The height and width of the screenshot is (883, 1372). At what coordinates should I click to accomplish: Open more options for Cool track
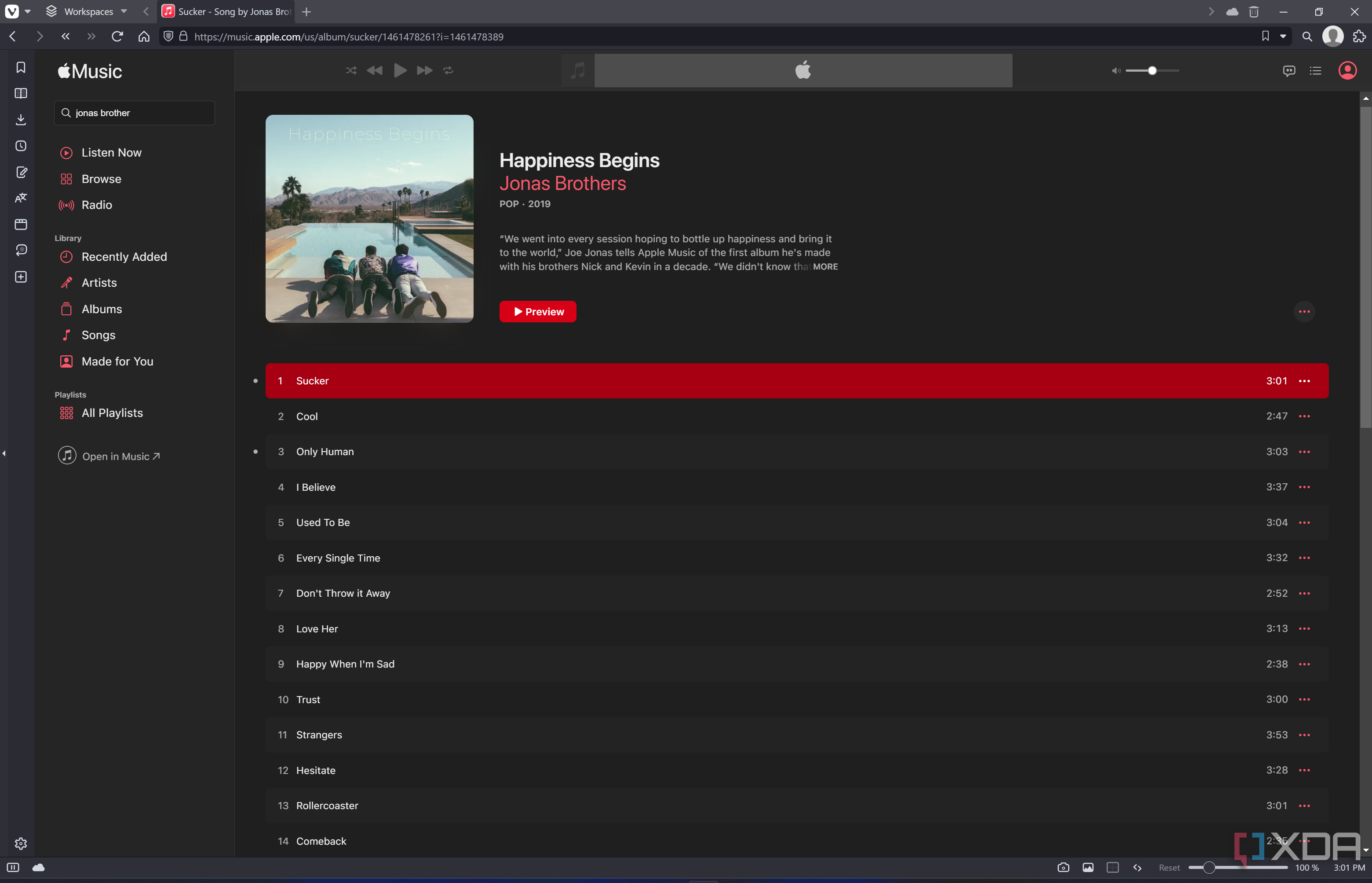(x=1304, y=416)
